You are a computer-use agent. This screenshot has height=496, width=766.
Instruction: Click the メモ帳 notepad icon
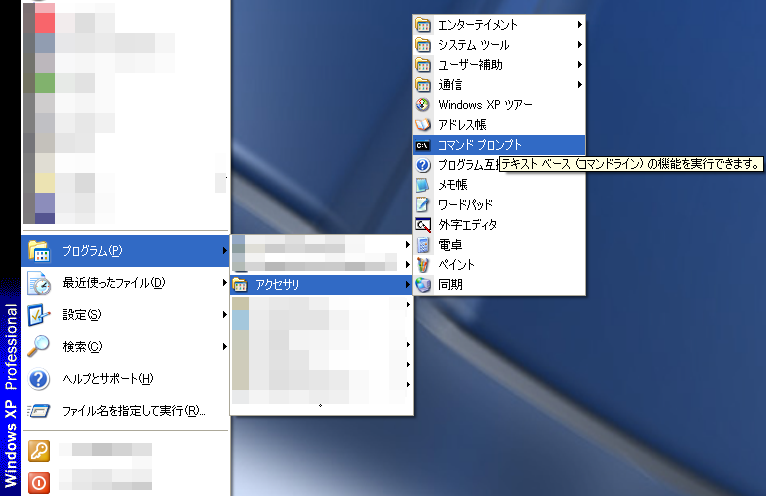click(x=422, y=185)
